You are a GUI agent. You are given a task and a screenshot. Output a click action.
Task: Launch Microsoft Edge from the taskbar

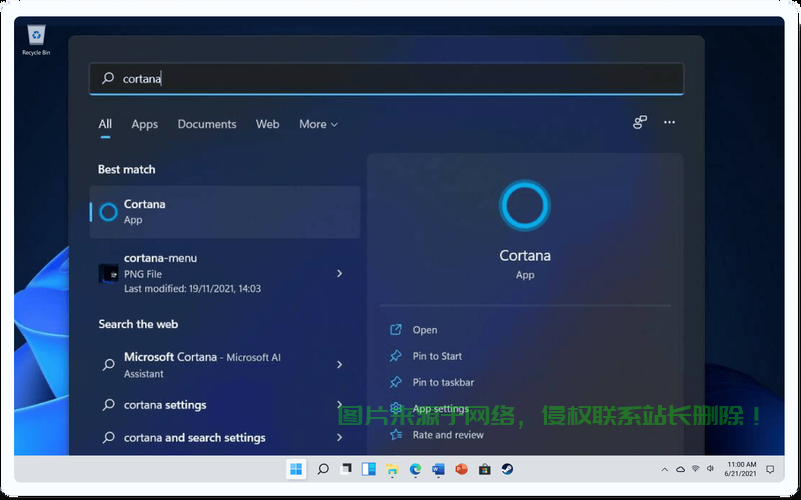point(415,469)
